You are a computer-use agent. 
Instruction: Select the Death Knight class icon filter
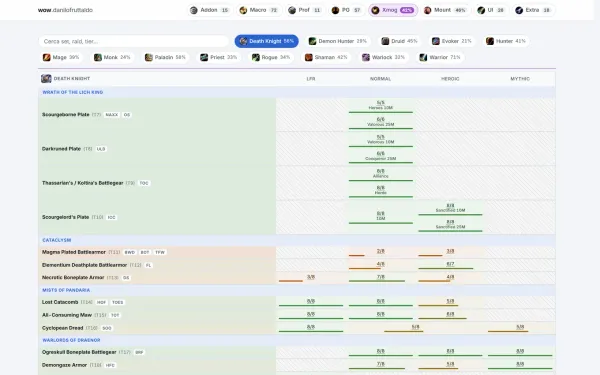click(x=243, y=41)
